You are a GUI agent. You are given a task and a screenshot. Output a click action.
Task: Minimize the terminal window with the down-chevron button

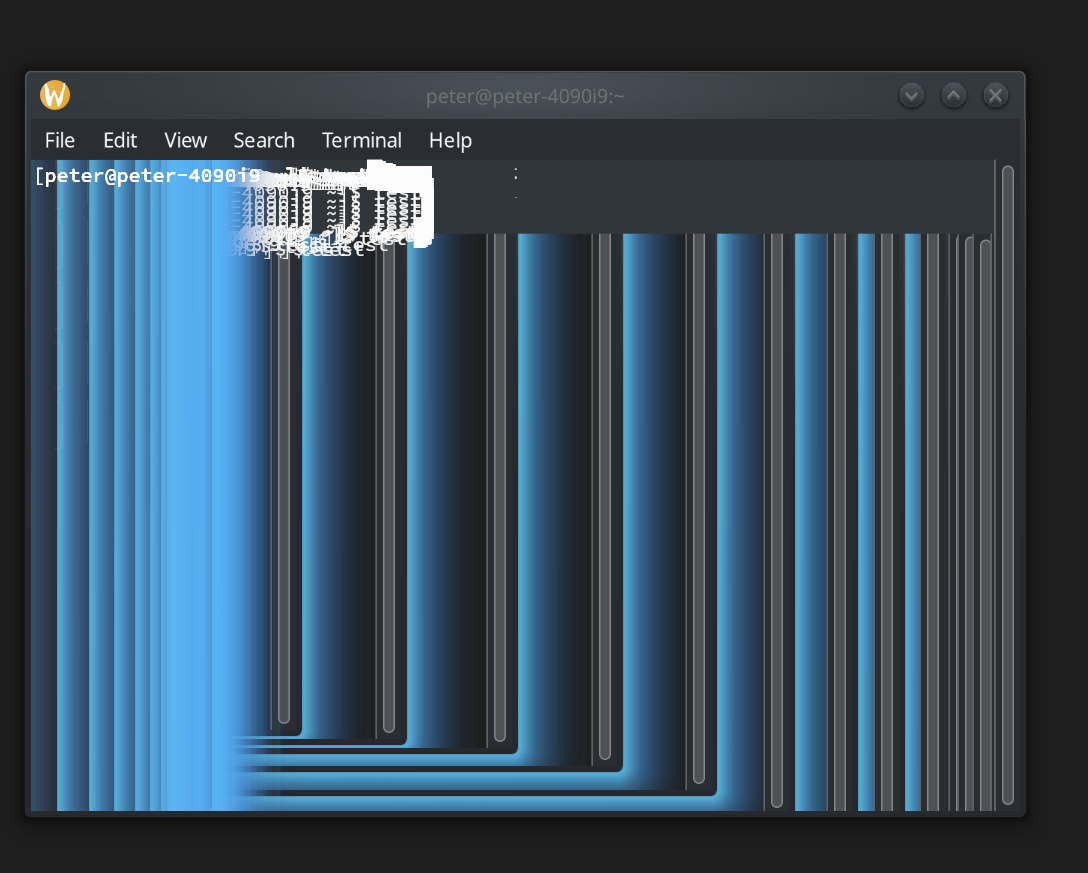(x=911, y=95)
